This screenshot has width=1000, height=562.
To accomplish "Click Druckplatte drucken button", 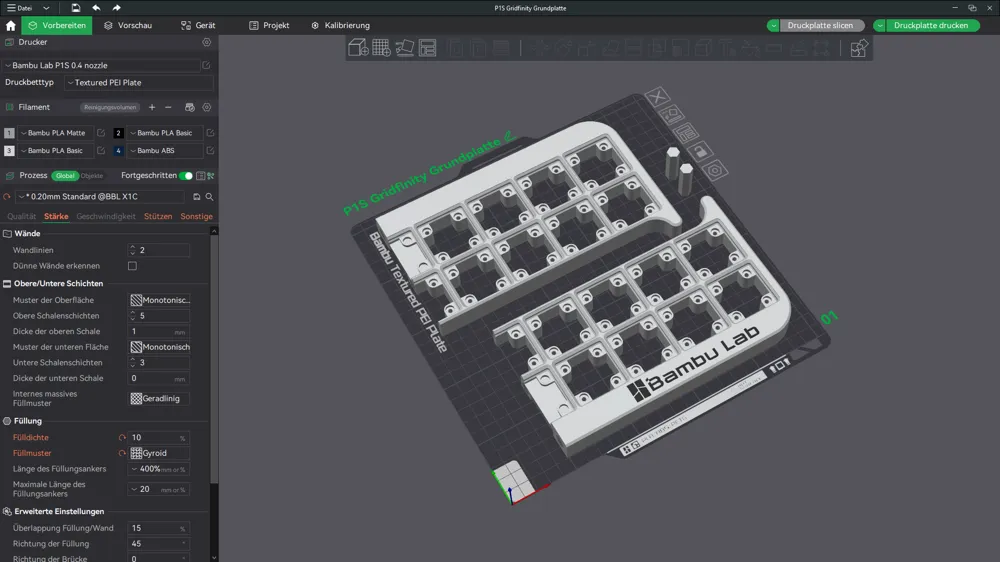I will [x=932, y=26].
